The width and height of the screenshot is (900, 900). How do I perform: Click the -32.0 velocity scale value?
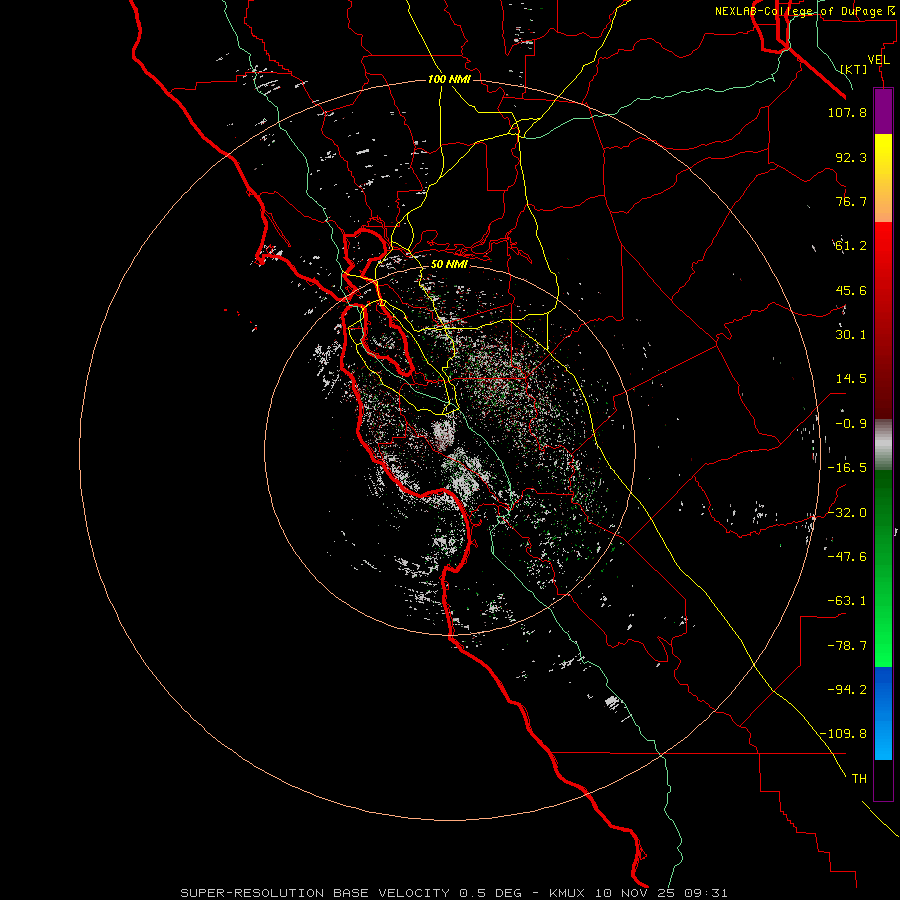point(847,513)
